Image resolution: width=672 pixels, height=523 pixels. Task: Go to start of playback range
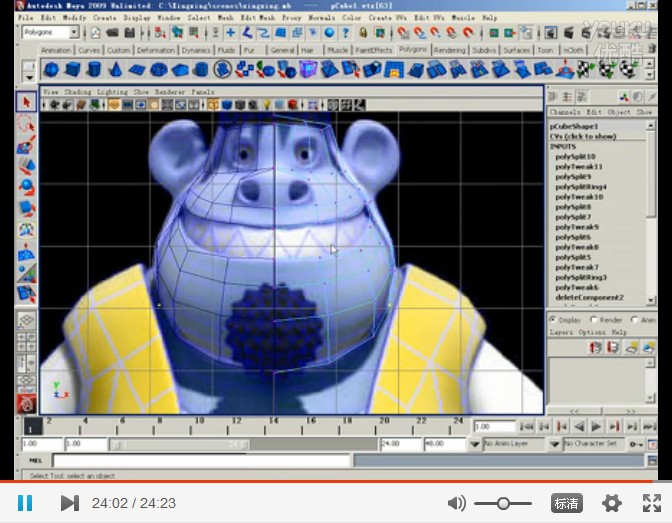click(x=526, y=427)
